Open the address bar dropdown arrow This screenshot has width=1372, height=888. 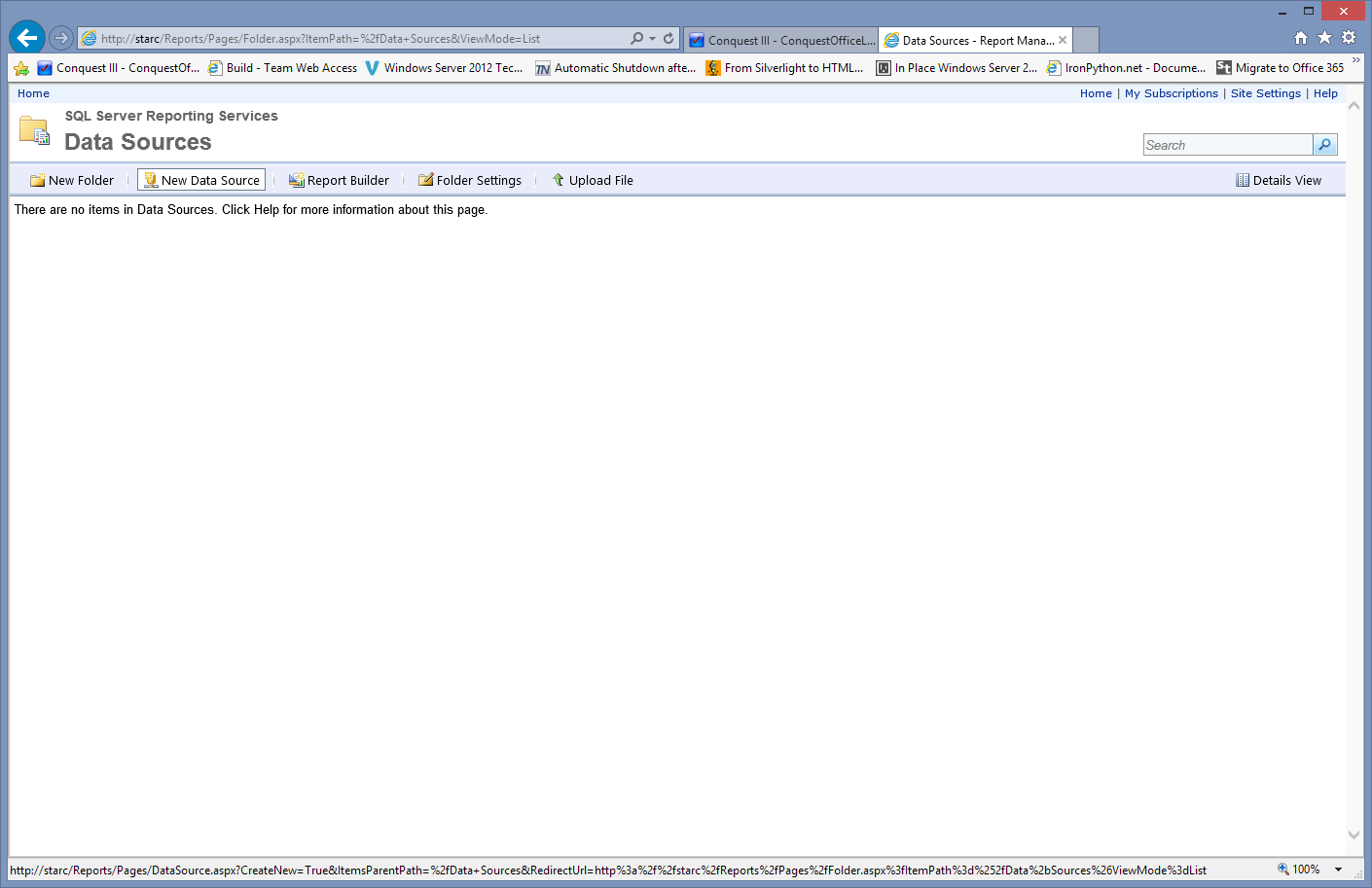coord(652,39)
